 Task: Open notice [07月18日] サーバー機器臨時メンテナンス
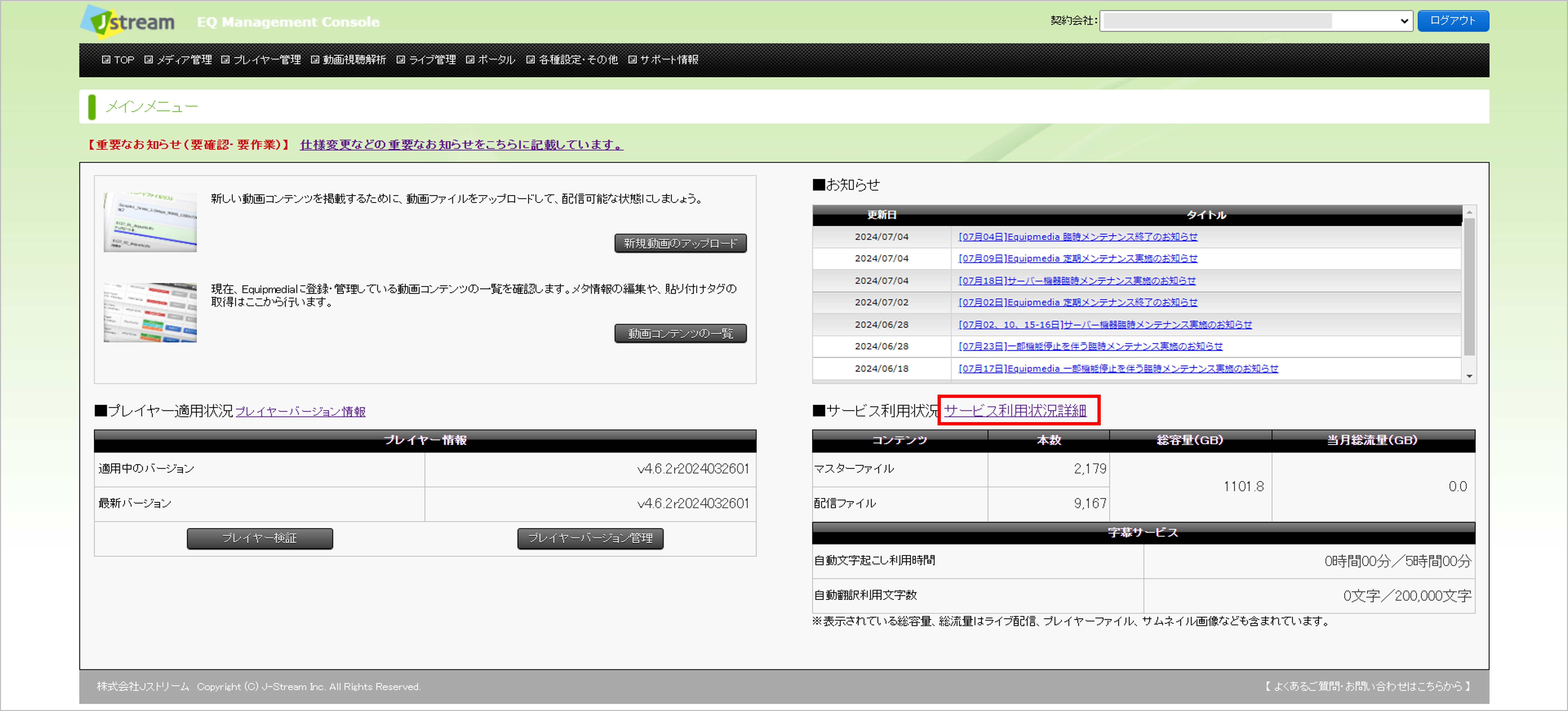(1077, 280)
